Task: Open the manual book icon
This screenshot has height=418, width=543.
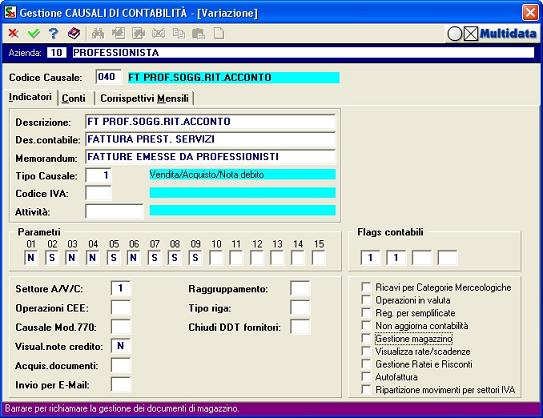Action: pos(74,33)
